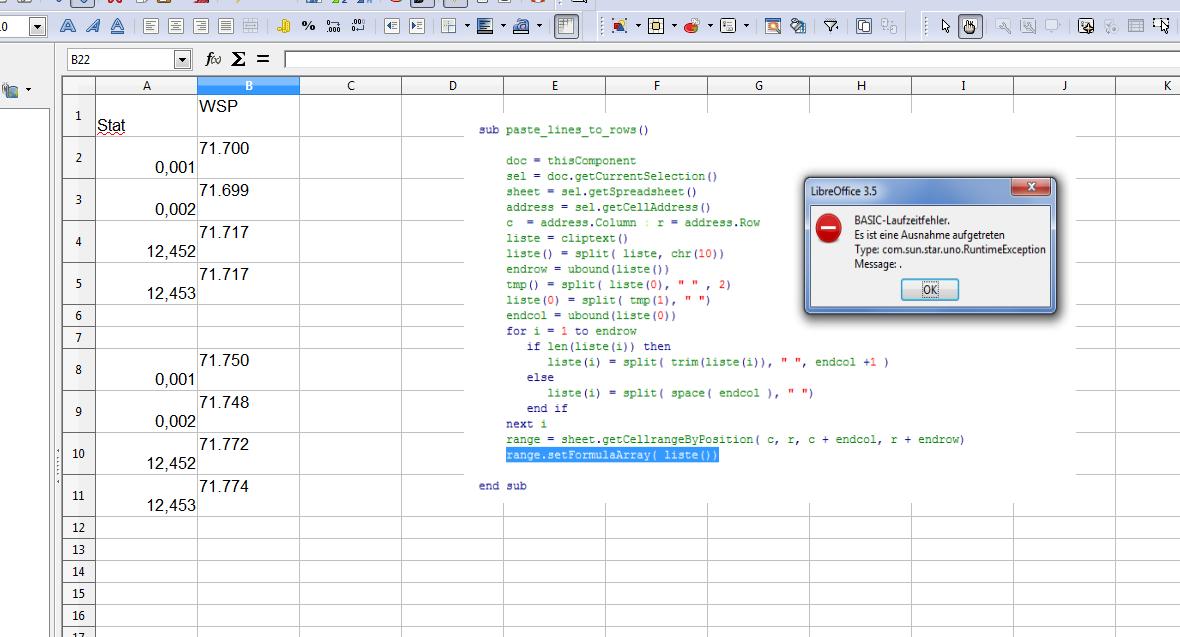The height and width of the screenshot is (637, 1180).
Task: Select row header 6
Action: (78, 315)
